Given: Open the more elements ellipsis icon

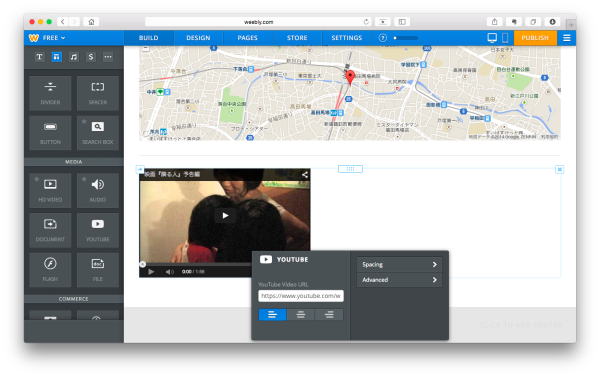Looking at the screenshot, I should click(x=108, y=57).
